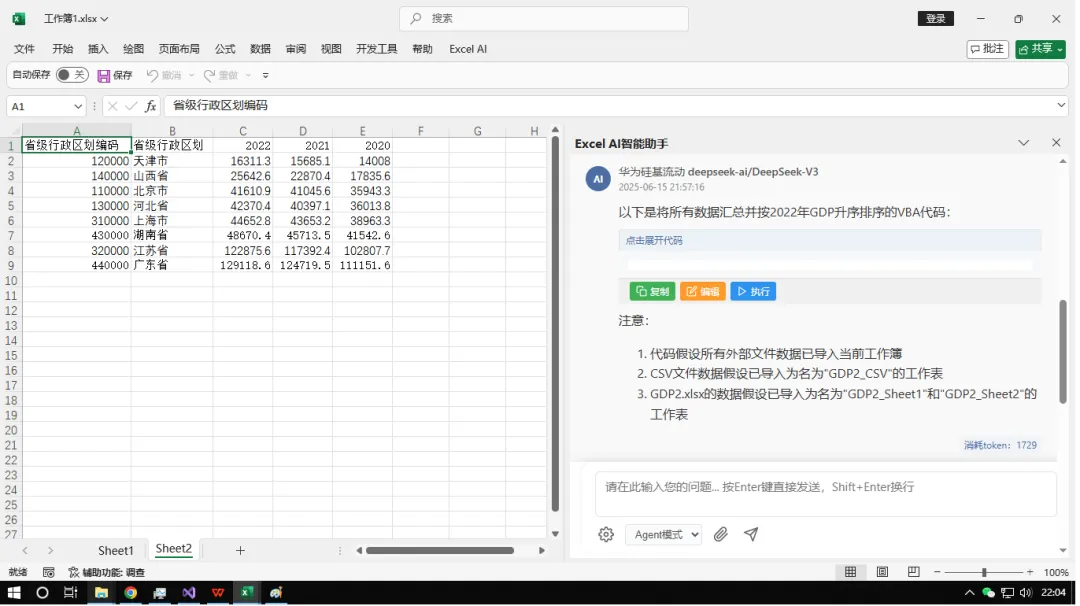Image resolution: width=1080 pixels, height=606 pixels.
Task: Click the AI avatar icon in chat
Action: [x=598, y=179]
